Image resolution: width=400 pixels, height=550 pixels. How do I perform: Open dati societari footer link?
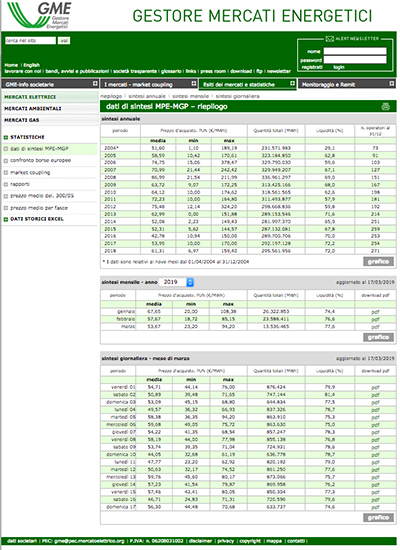point(22,541)
